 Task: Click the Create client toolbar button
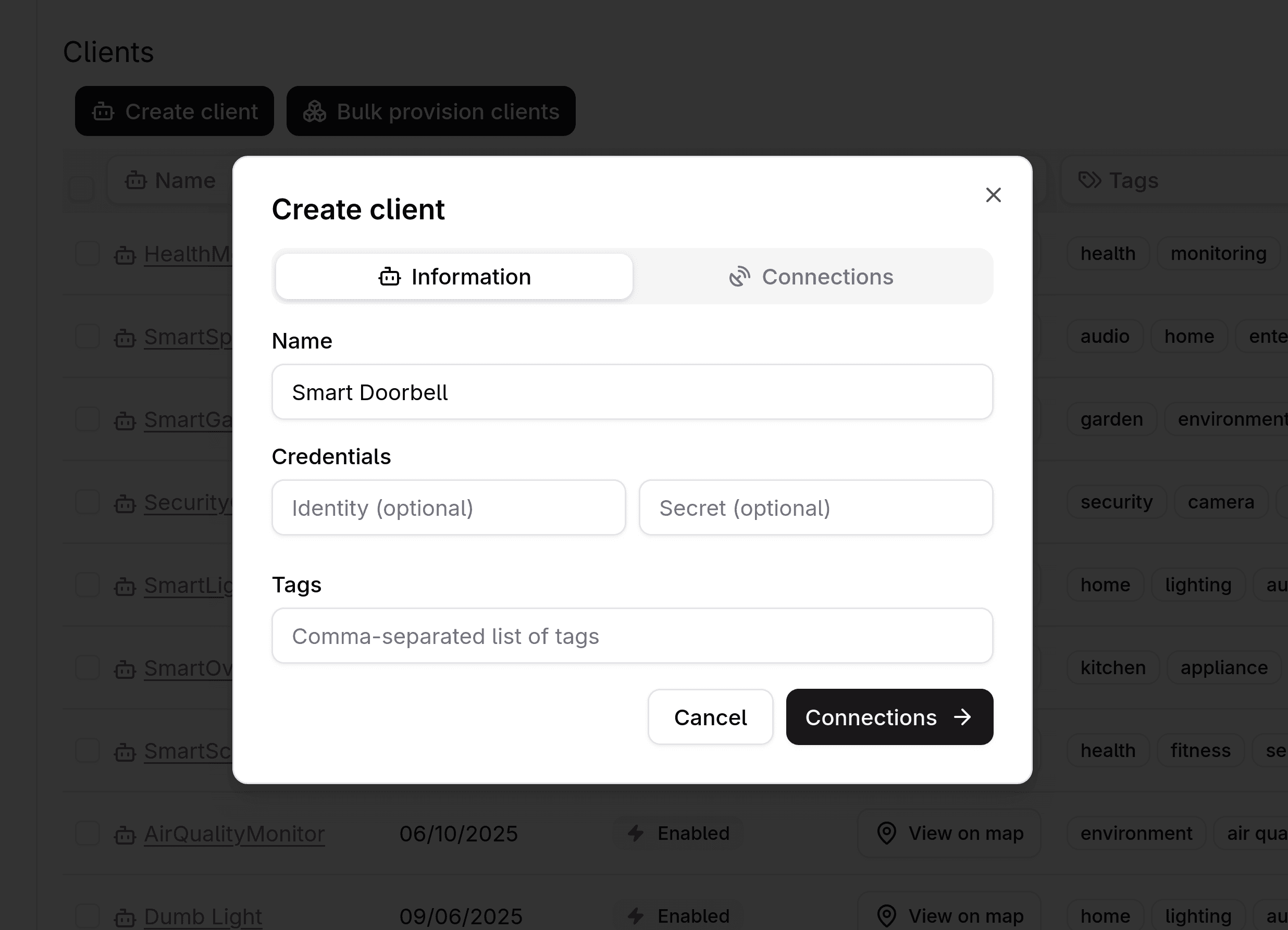[x=175, y=111]
